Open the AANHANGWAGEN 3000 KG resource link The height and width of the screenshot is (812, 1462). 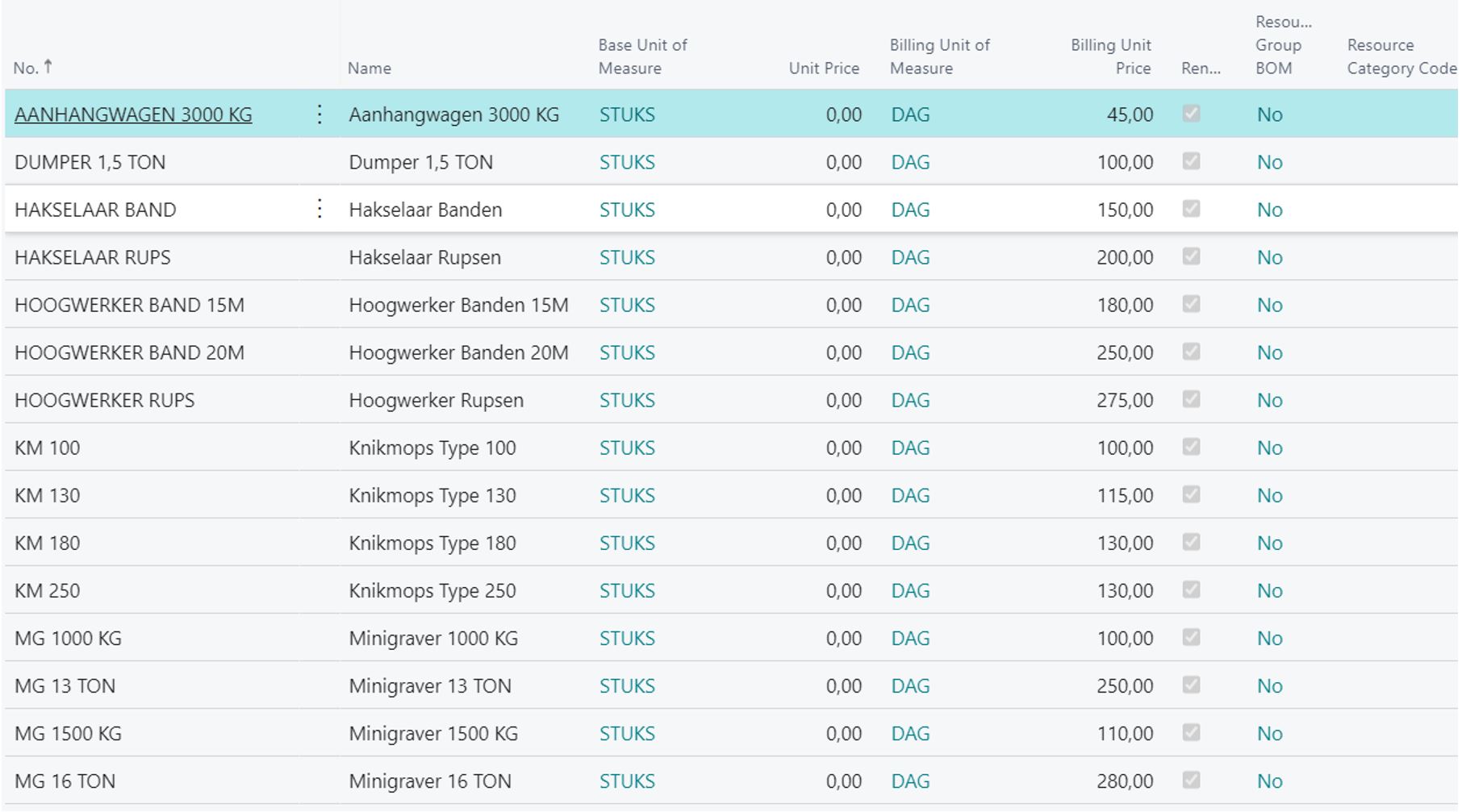pos(133,115)
